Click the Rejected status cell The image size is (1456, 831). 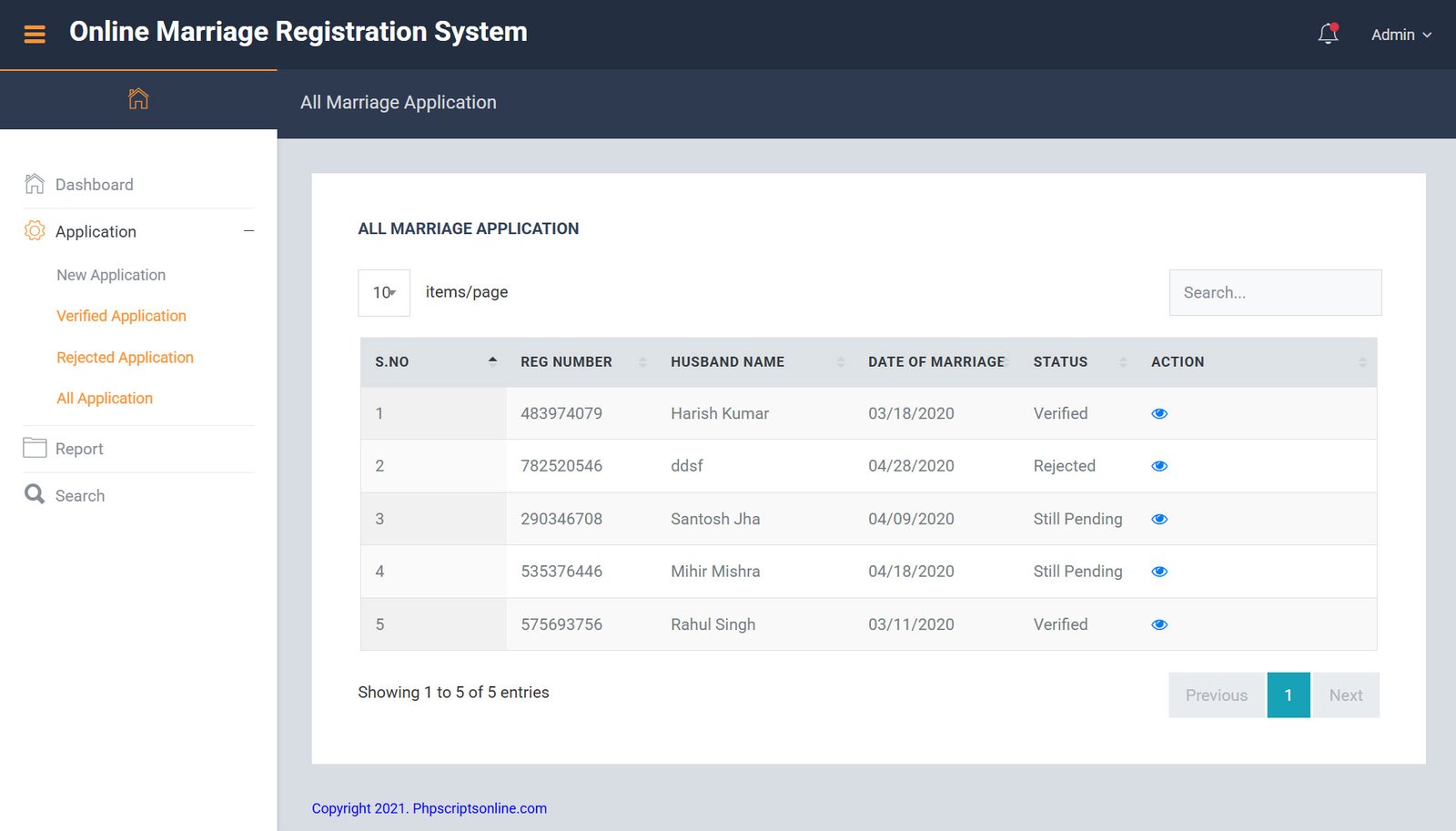[1065, 466]
